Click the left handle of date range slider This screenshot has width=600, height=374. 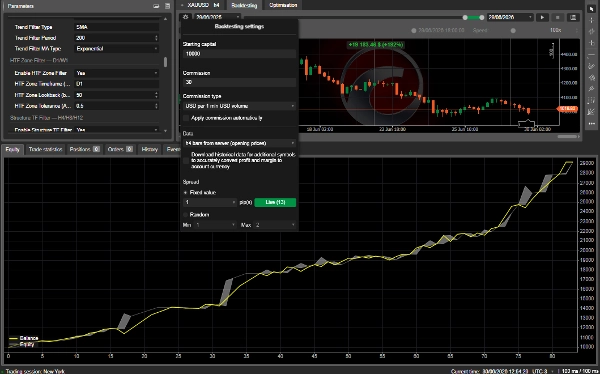point(465,18)
